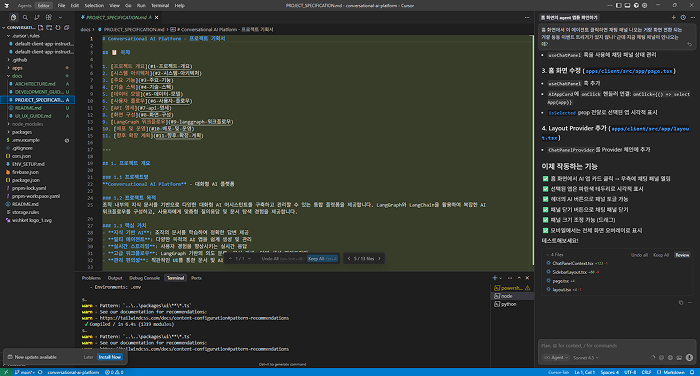
Task: Toggle bottom panel layout icon
Action: pos(627,5)
